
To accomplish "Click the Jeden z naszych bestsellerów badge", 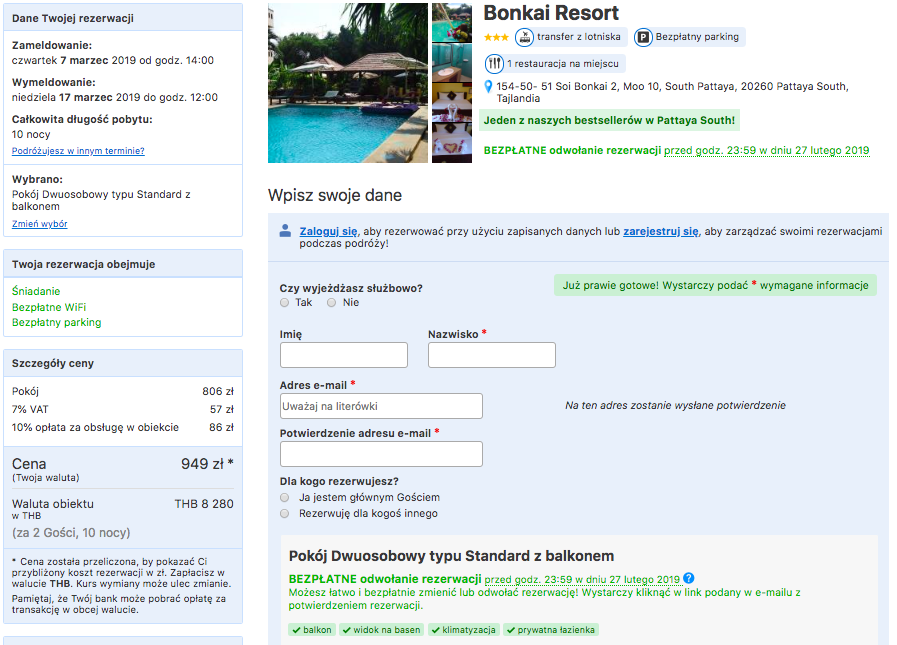I will [609, 120].
